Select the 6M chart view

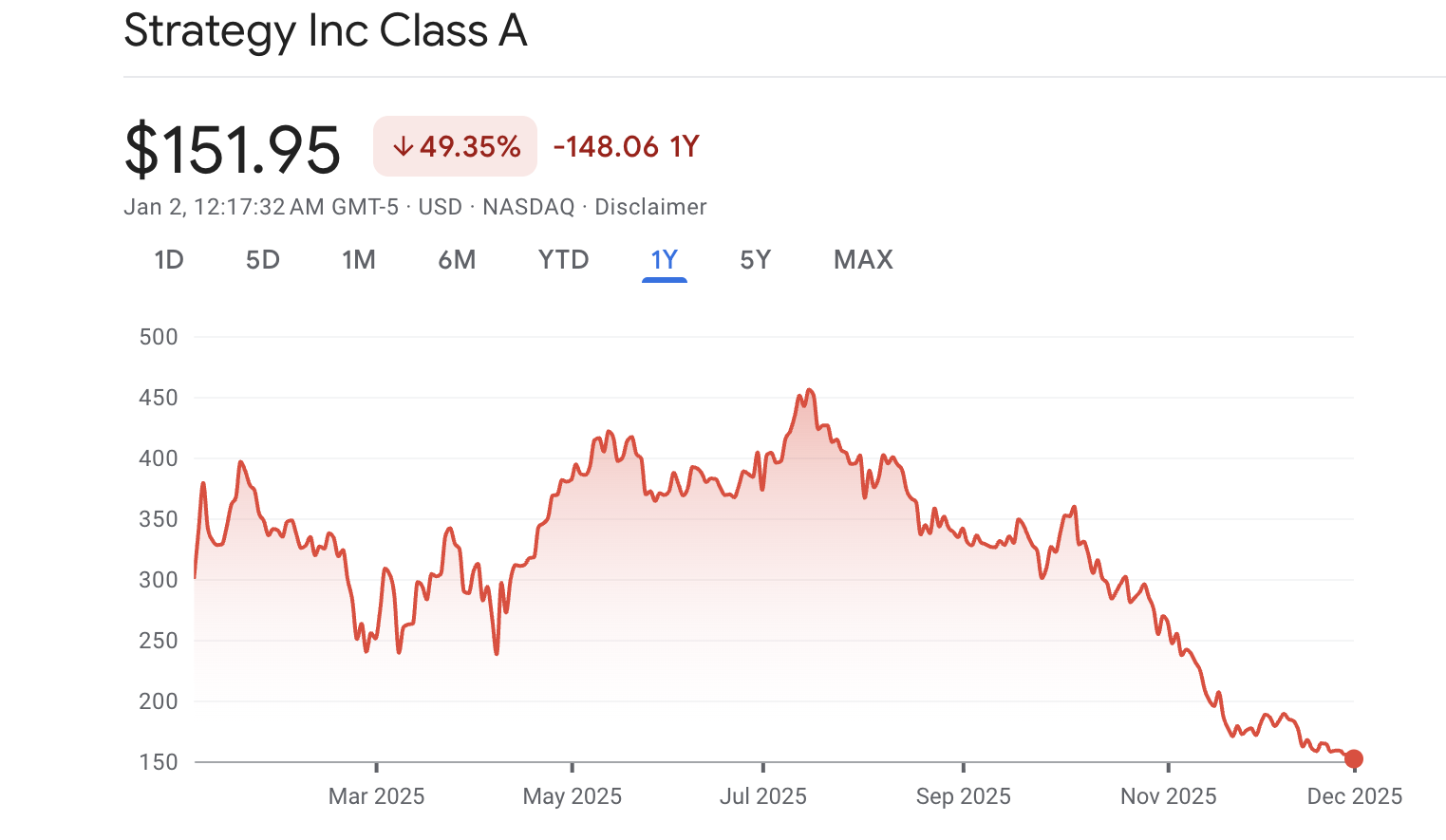click(x=457, y=259)
